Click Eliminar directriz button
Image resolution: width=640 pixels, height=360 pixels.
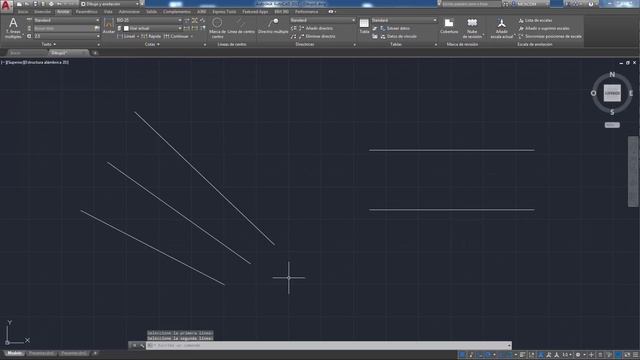click(x=317, y=36)
